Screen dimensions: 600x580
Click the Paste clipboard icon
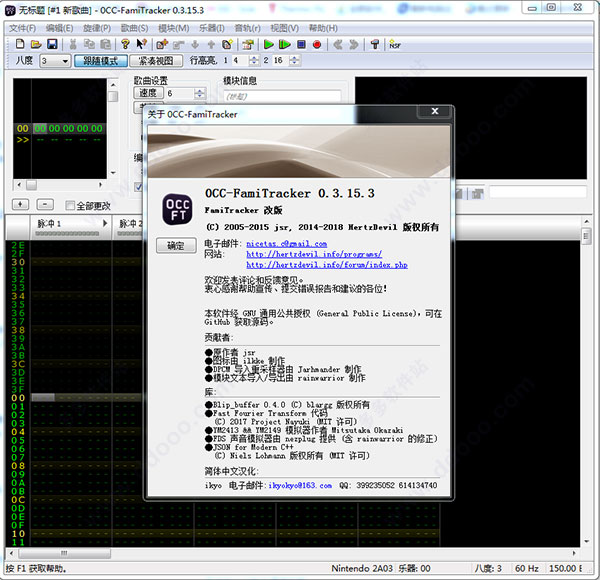[x=105, y=44]
